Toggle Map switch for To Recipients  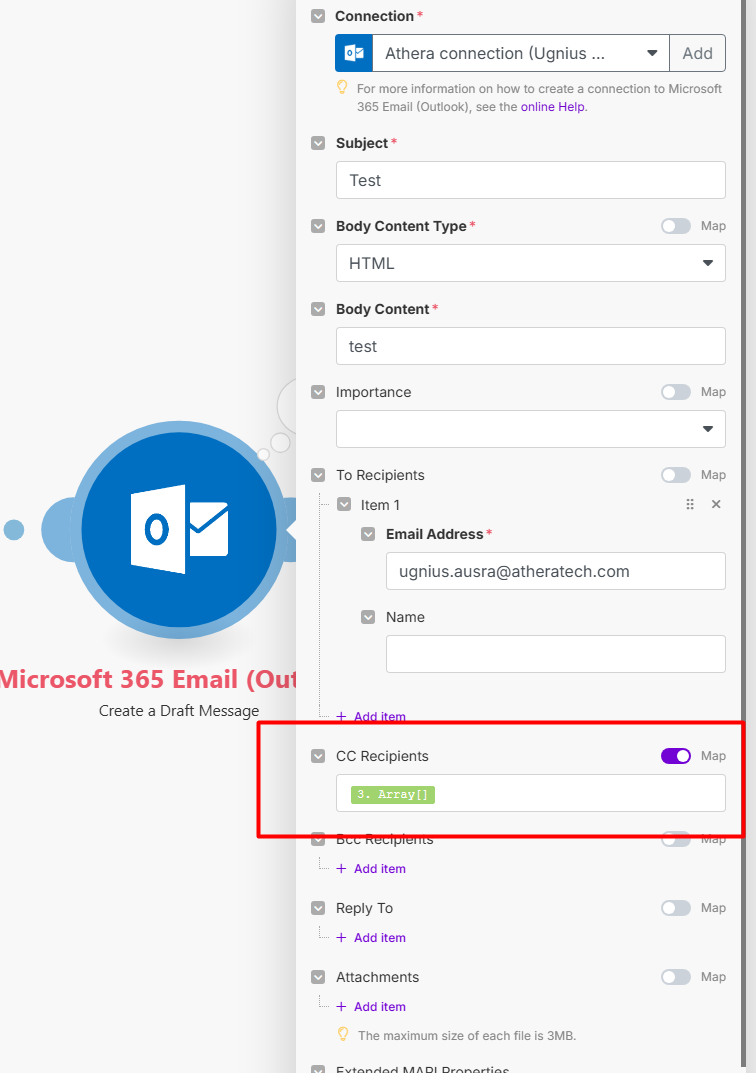coord(676,475)
